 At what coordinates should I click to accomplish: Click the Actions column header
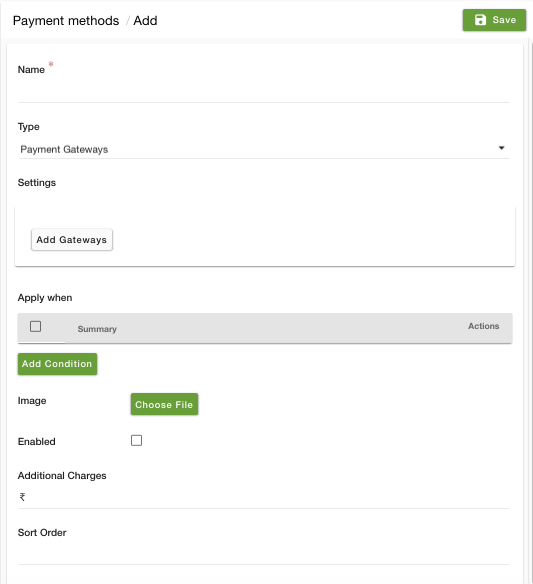(x=483, y=326)
